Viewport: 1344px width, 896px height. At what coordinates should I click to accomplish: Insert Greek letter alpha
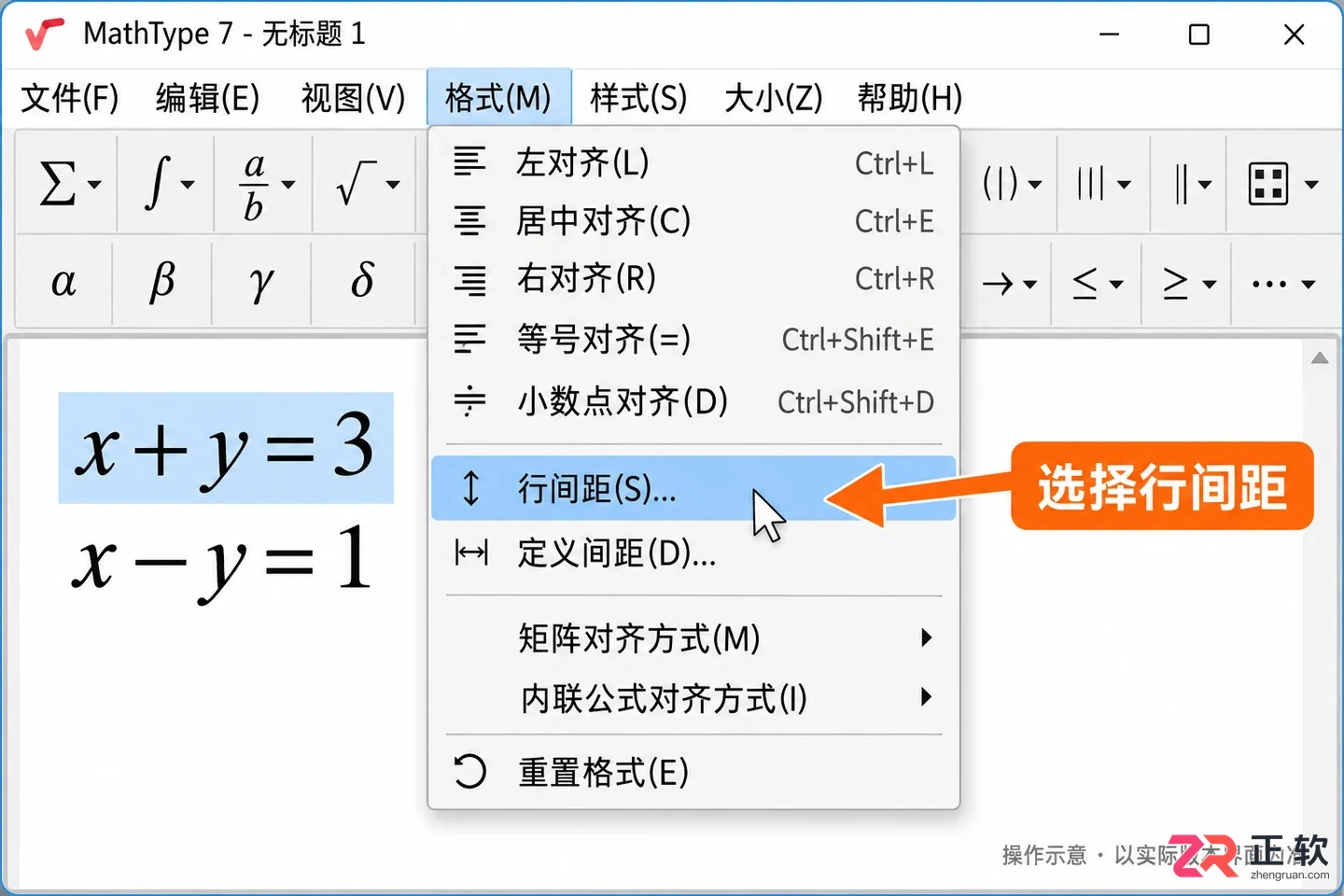(63, 281)
